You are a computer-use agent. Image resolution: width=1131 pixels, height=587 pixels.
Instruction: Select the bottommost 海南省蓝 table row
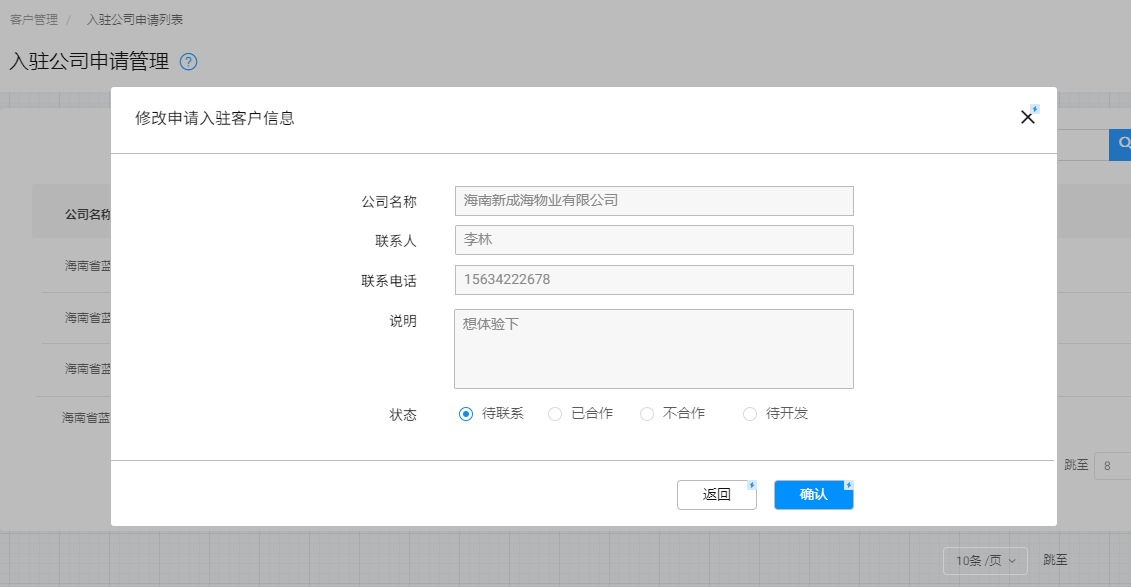pyautogui.click(x=86, y=418)
